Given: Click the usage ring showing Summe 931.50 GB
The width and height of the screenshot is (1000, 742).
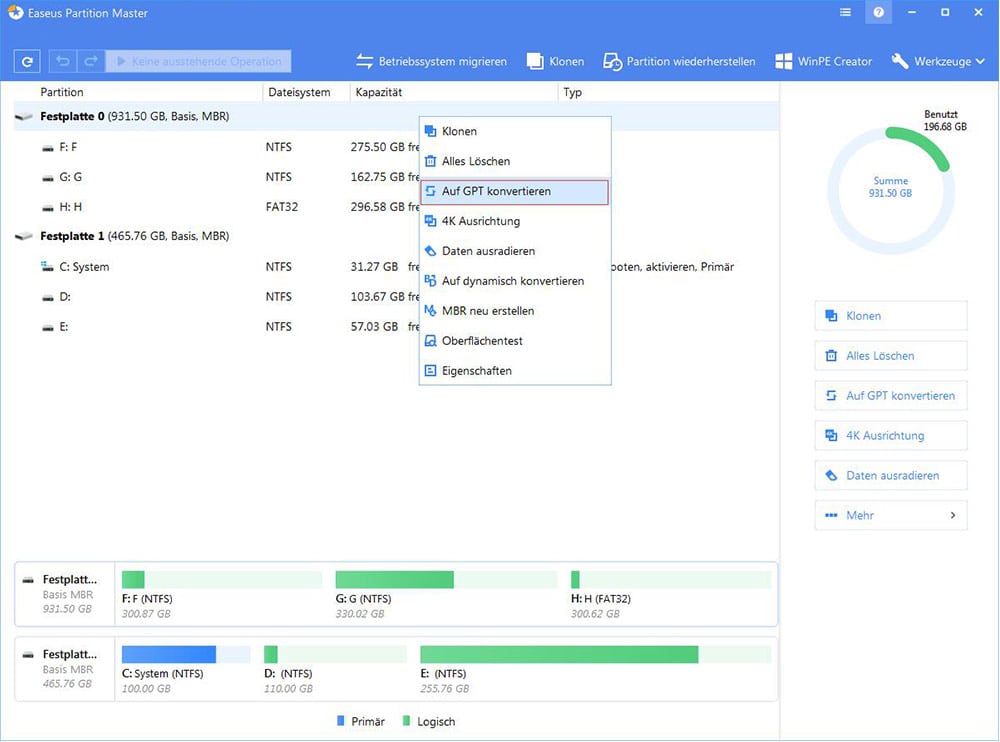Looking at the screenshot, I should [x=890, y=190].
